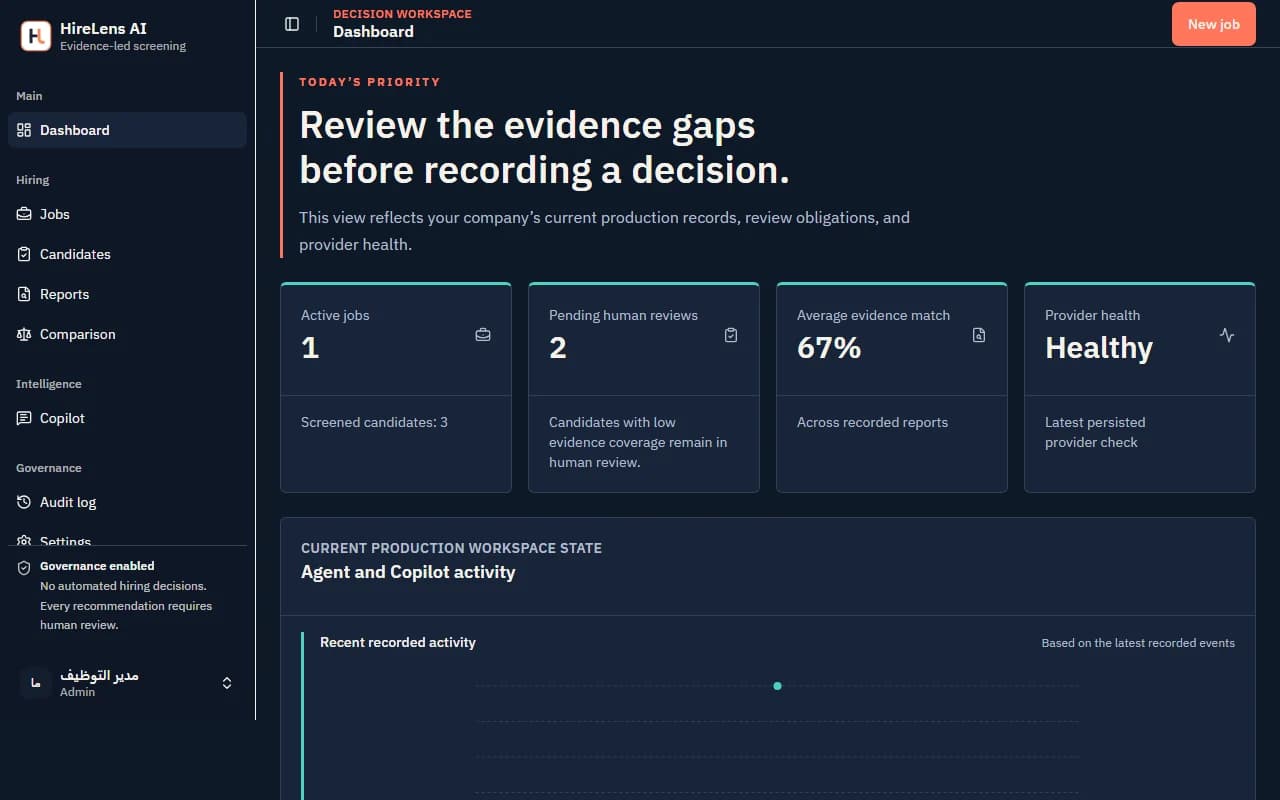Click the document icon on Average evidence match card

point(979,335)
